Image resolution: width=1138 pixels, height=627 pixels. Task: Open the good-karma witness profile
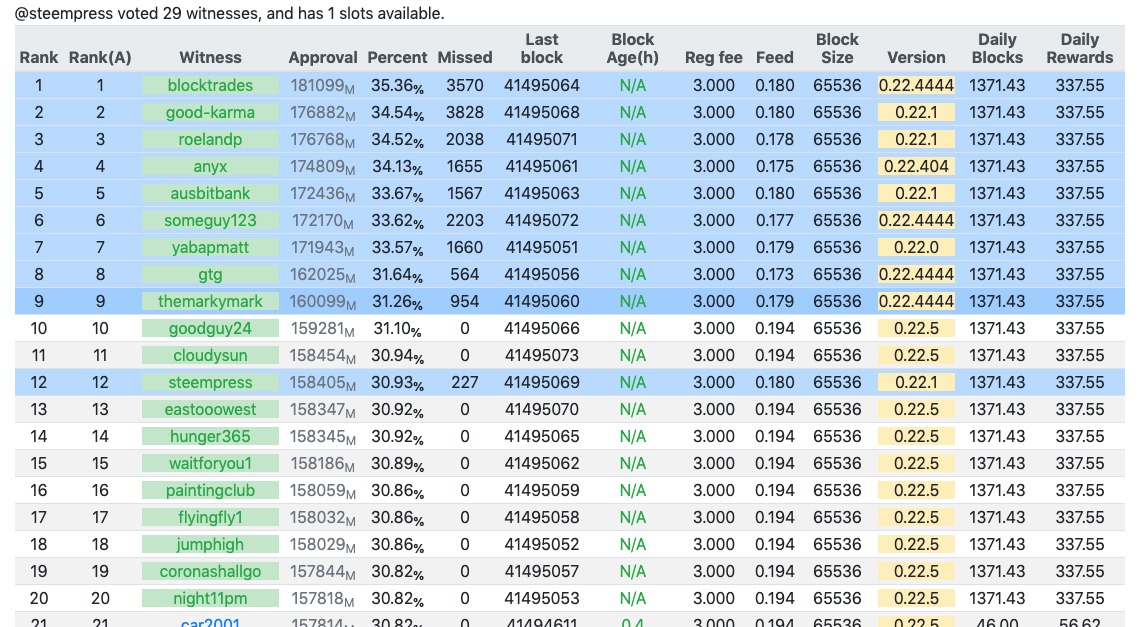pos(210,113)
